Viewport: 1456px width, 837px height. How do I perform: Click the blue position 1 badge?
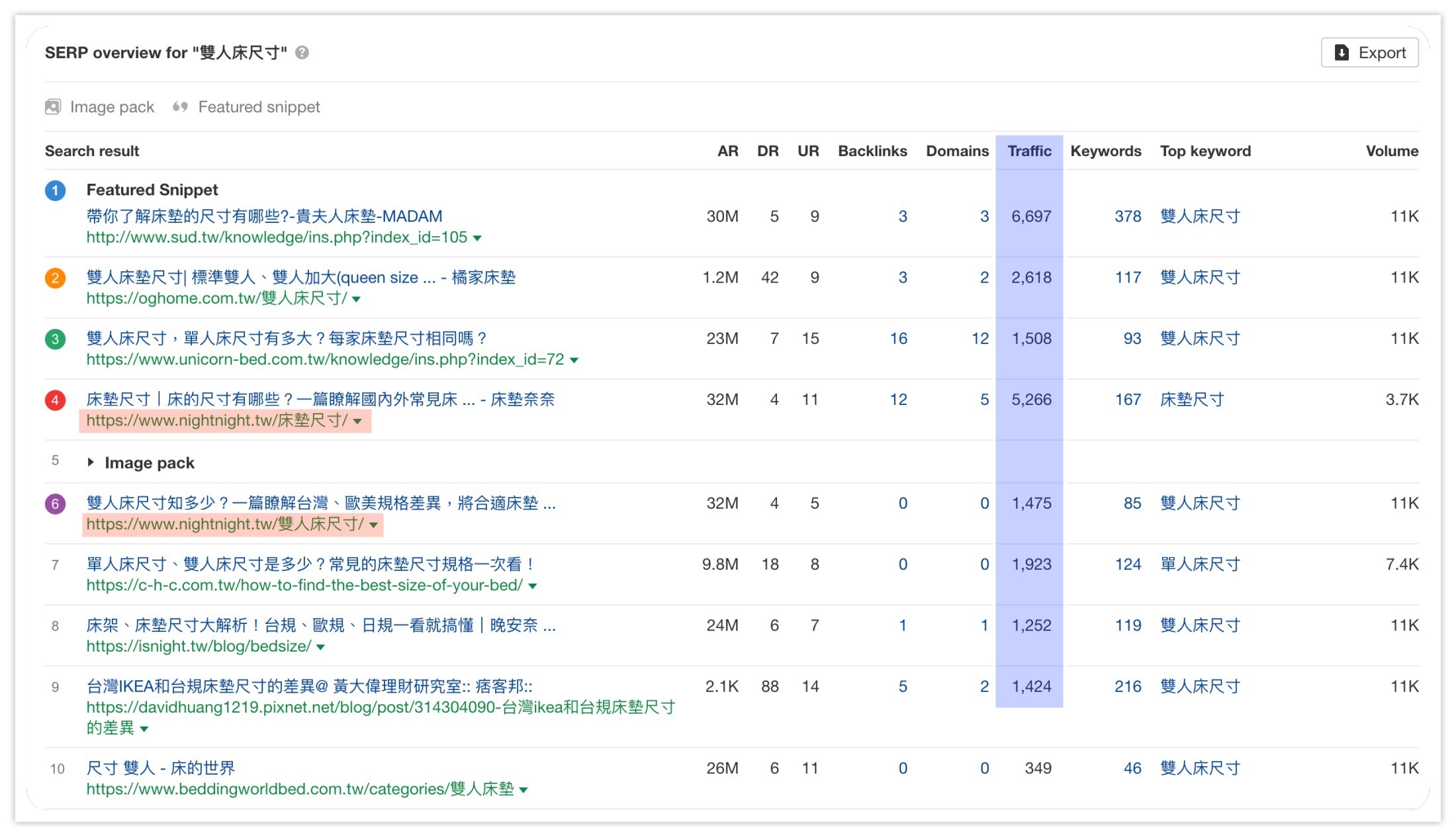[x=56, y=191]
